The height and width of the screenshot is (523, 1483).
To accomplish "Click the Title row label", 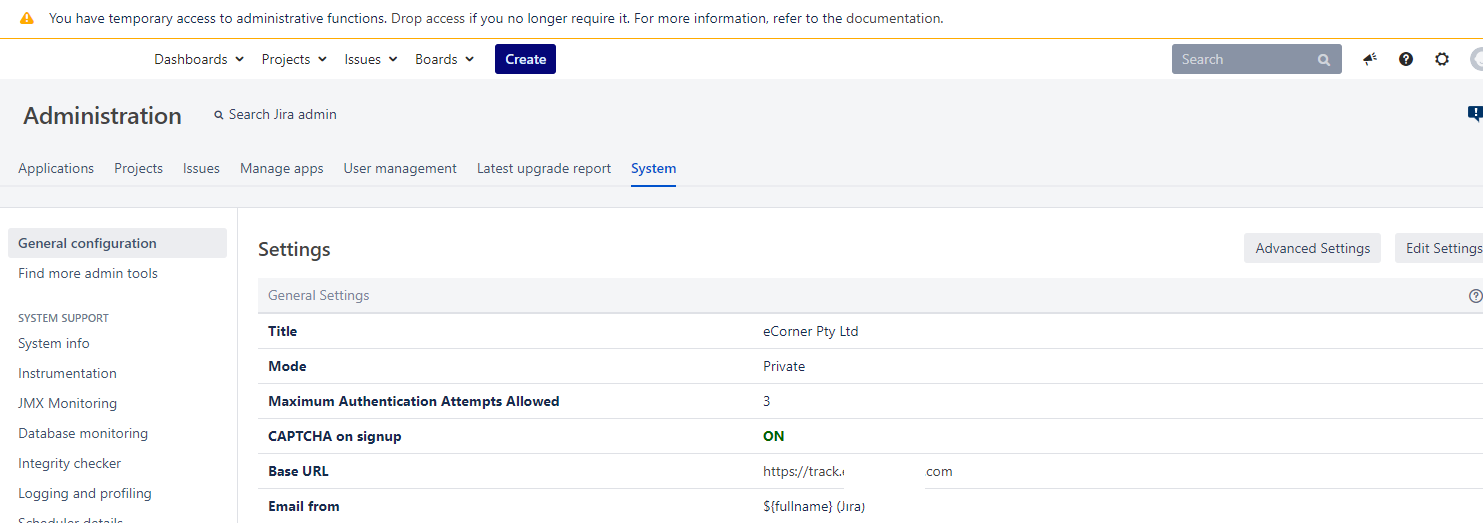I will 282,331.
